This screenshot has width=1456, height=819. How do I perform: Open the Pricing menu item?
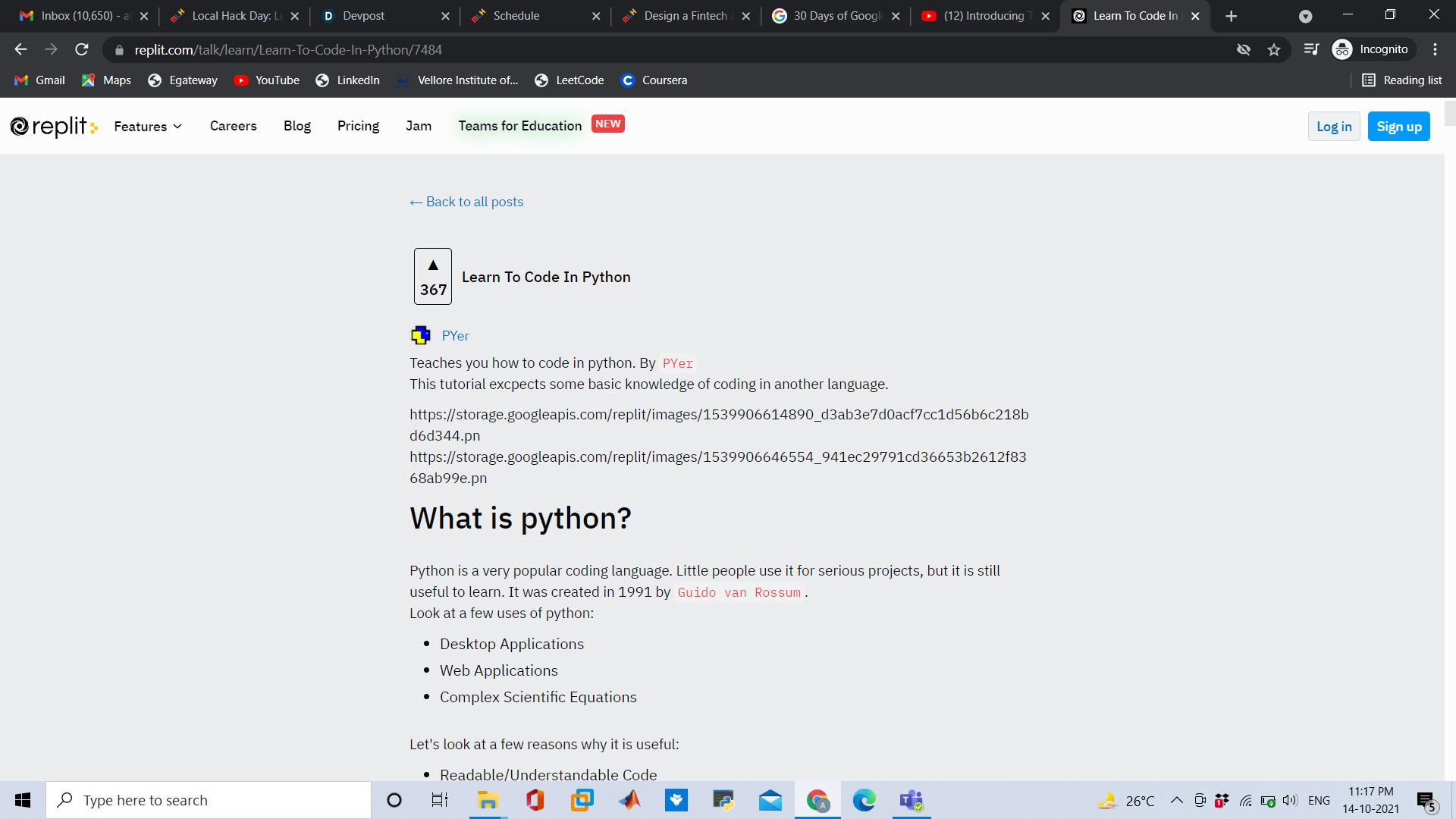(x=358, y=126)
